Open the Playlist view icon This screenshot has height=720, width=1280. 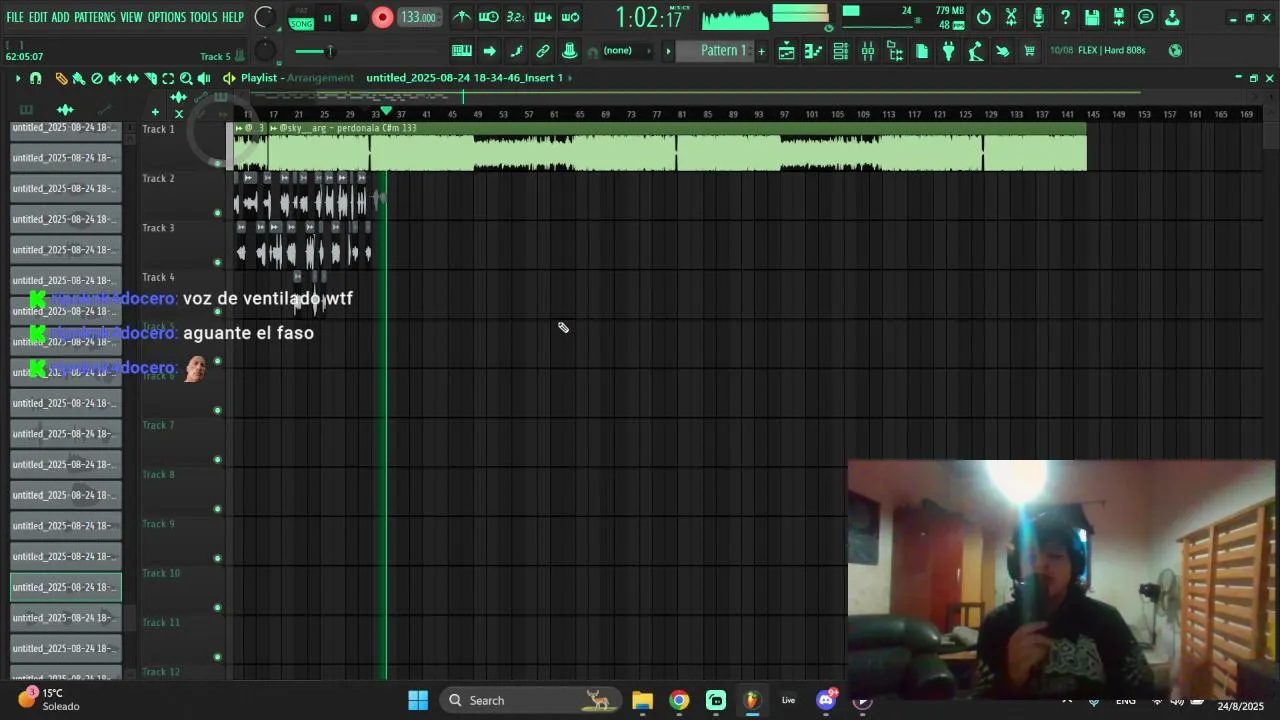(x=787, y=51)
